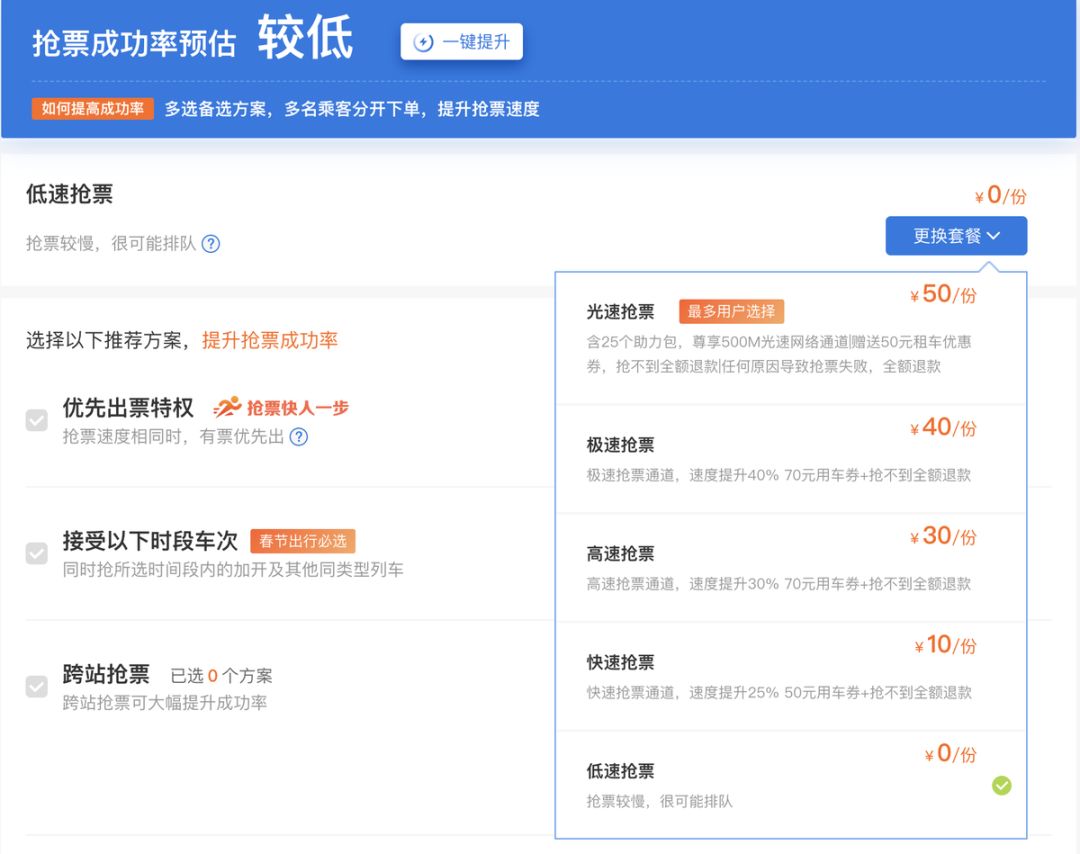Check the 接受以下时段车次 checkbox
This screenshot has height=854, width=1080.
(37, 554)
